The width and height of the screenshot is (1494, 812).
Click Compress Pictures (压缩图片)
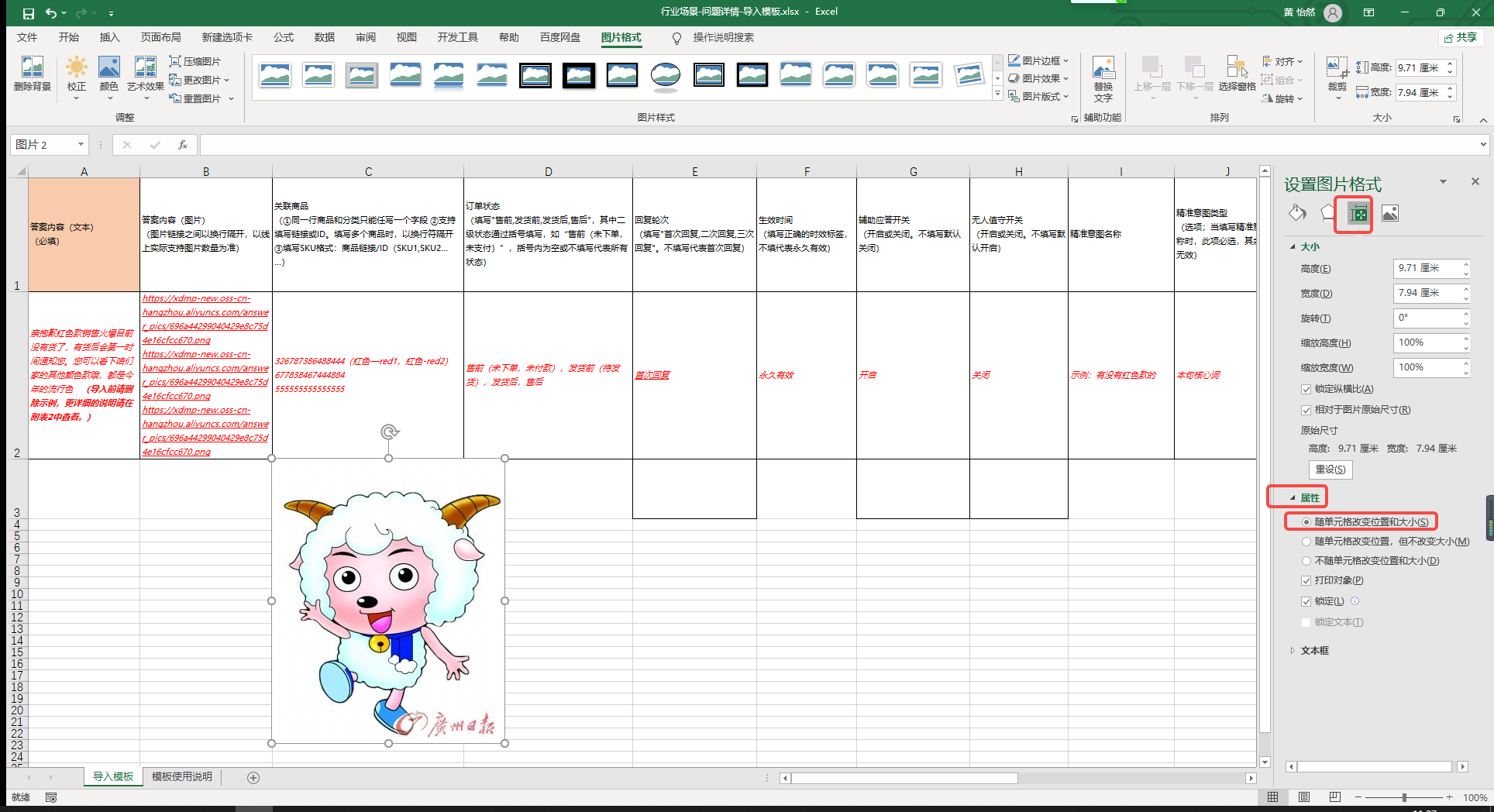coord(195,61)
